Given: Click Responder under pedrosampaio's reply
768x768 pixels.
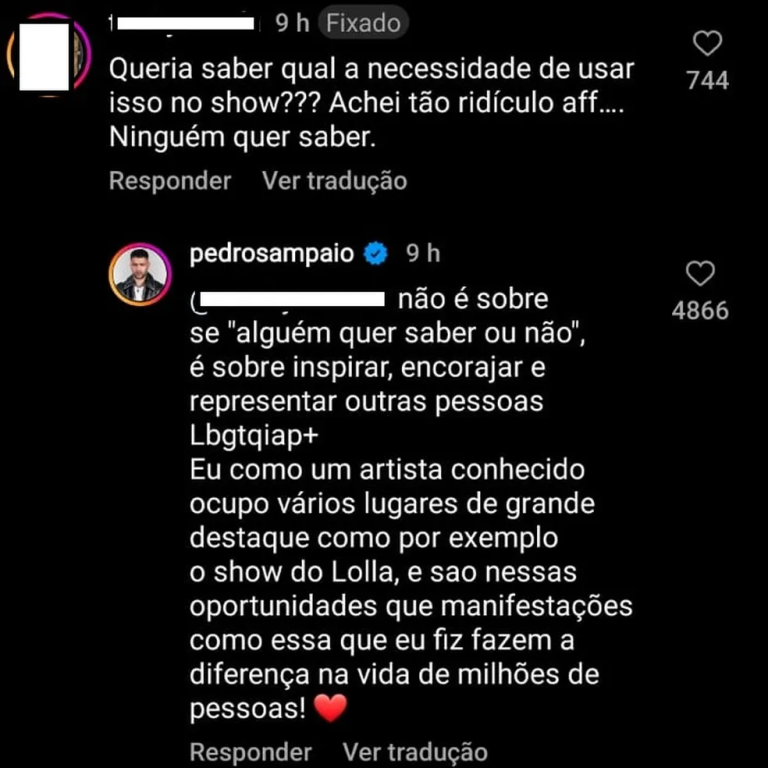Looking at the screenshot, I should pos(251,752).
